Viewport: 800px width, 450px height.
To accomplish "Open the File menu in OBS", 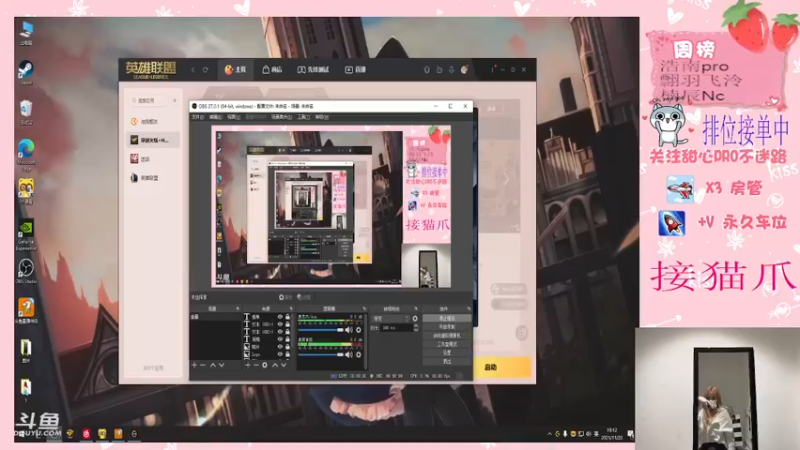I will pos(198,117).
